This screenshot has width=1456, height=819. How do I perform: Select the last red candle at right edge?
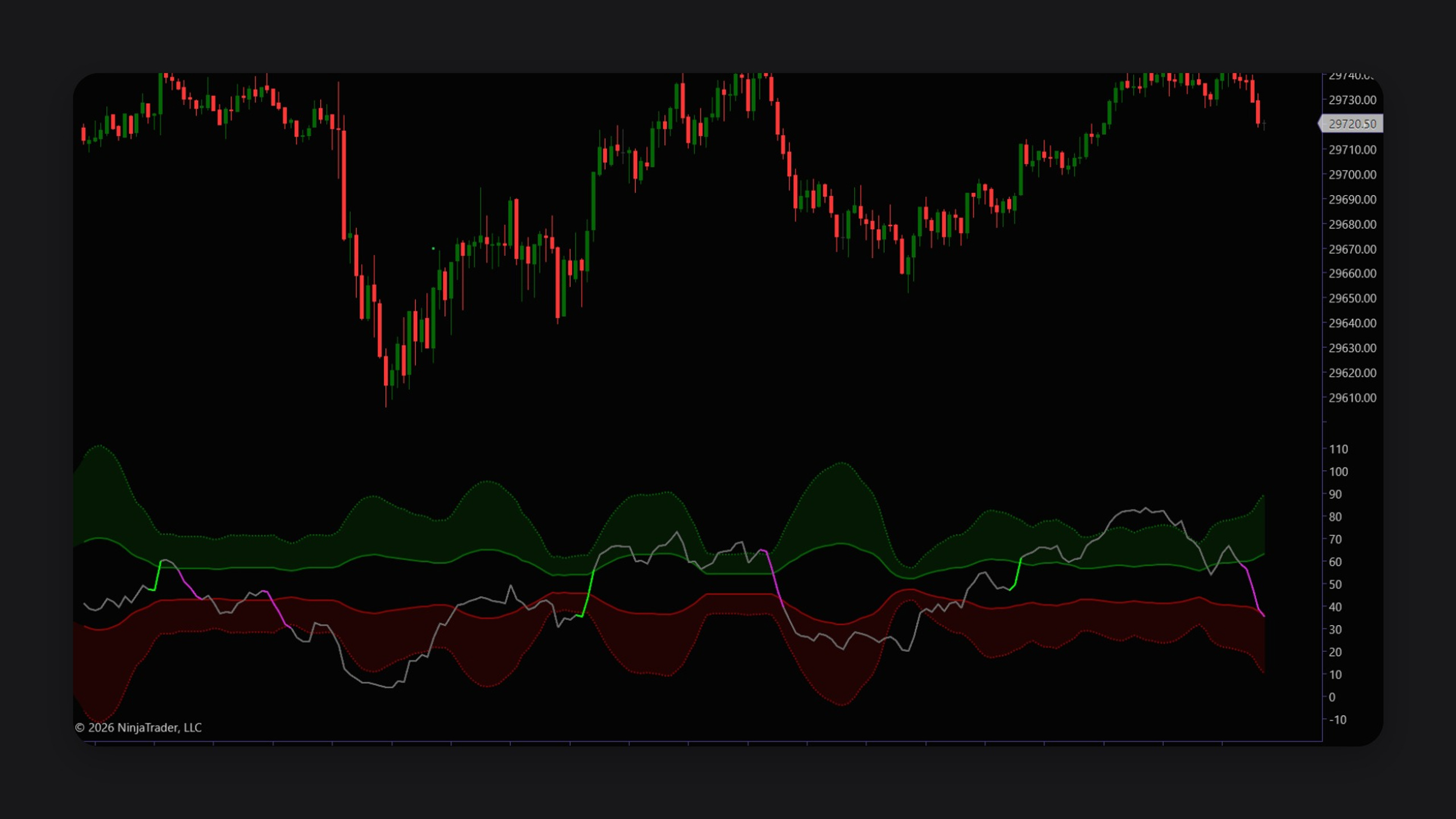click(x=1258, y=112)
